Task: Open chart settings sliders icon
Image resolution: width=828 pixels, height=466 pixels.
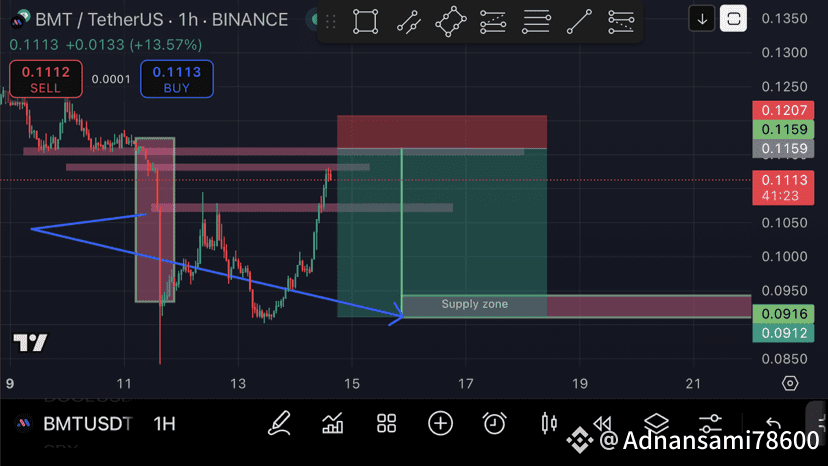Action: [x=710, y=423]
